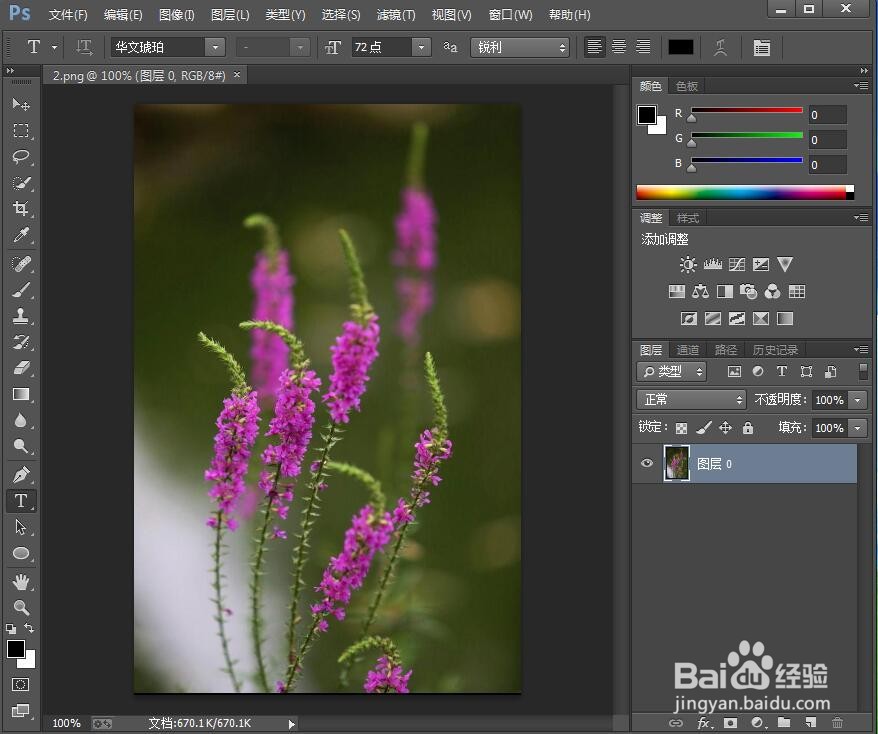
Task: Select the Ellipse shape tool
Action: tap(21, 553)
